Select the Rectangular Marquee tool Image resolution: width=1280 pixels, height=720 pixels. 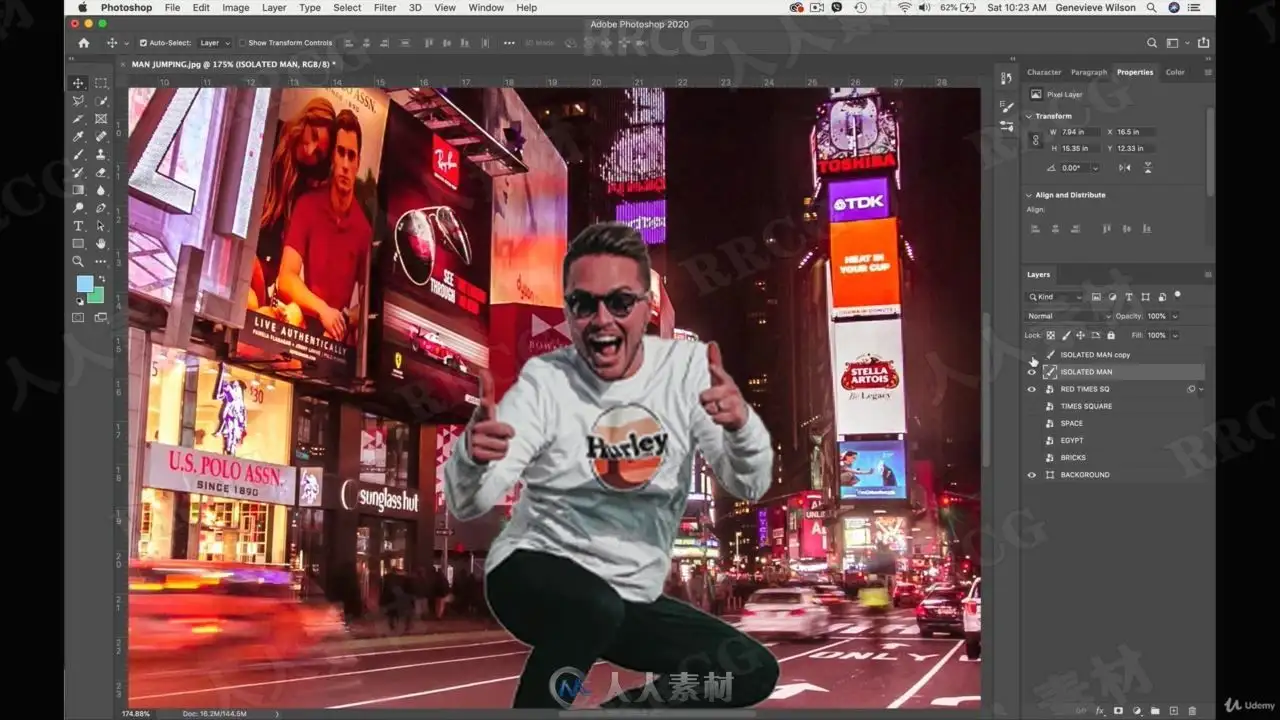point(101,83)
